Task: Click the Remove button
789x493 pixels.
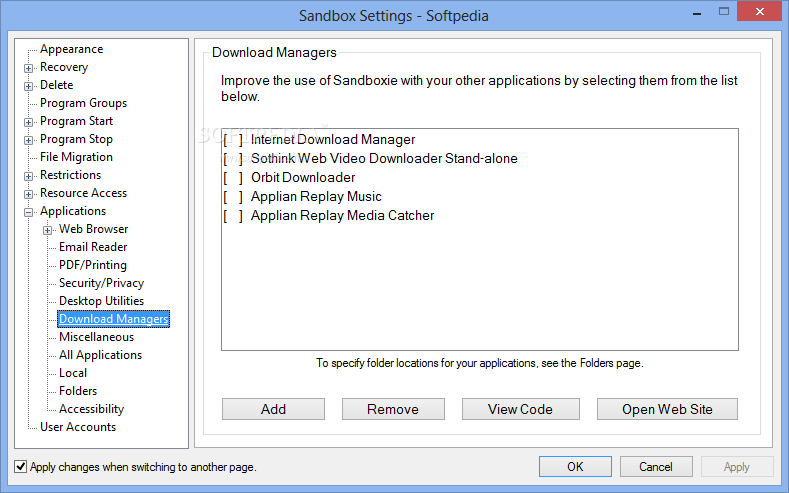Action: pyautogui.click(x=393, y=409)
